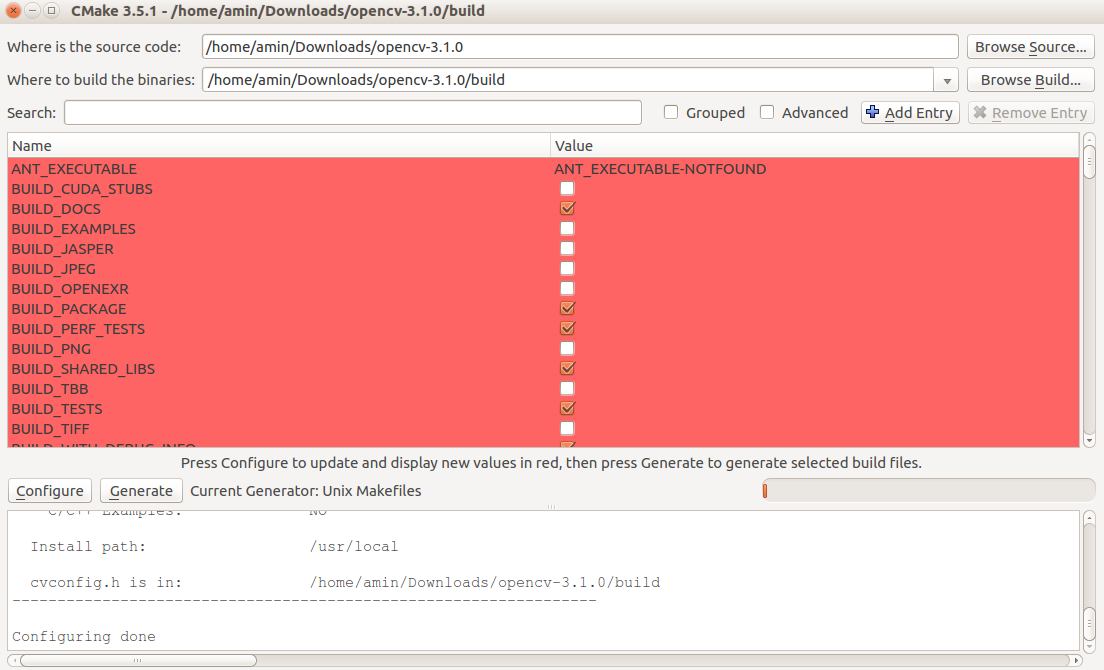Click the Current Generator: Unix Makefiles label
Viewport: 1104px width, 670px height.
click(x=306, y=491)
